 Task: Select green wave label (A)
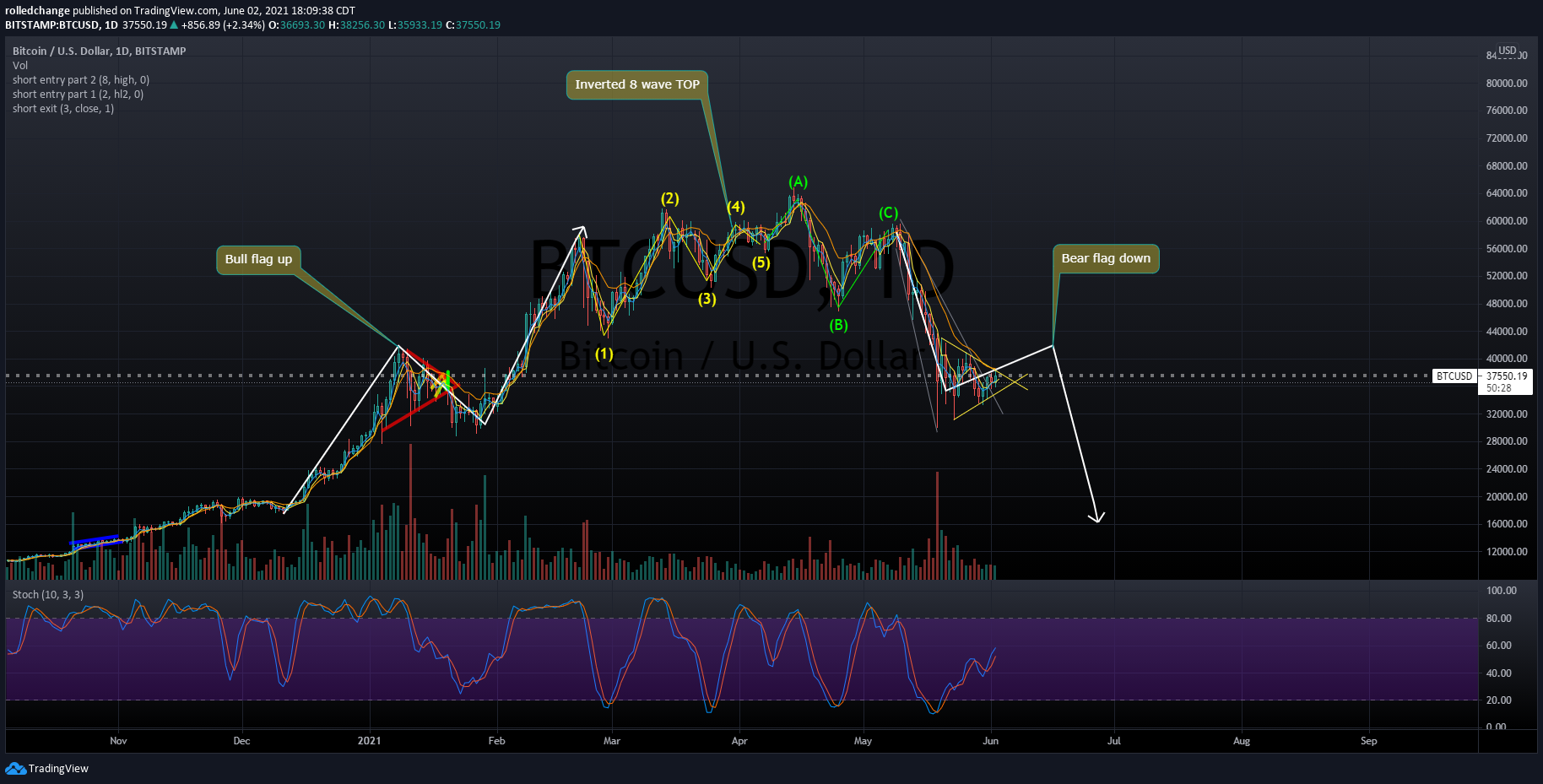pos(798,181)
